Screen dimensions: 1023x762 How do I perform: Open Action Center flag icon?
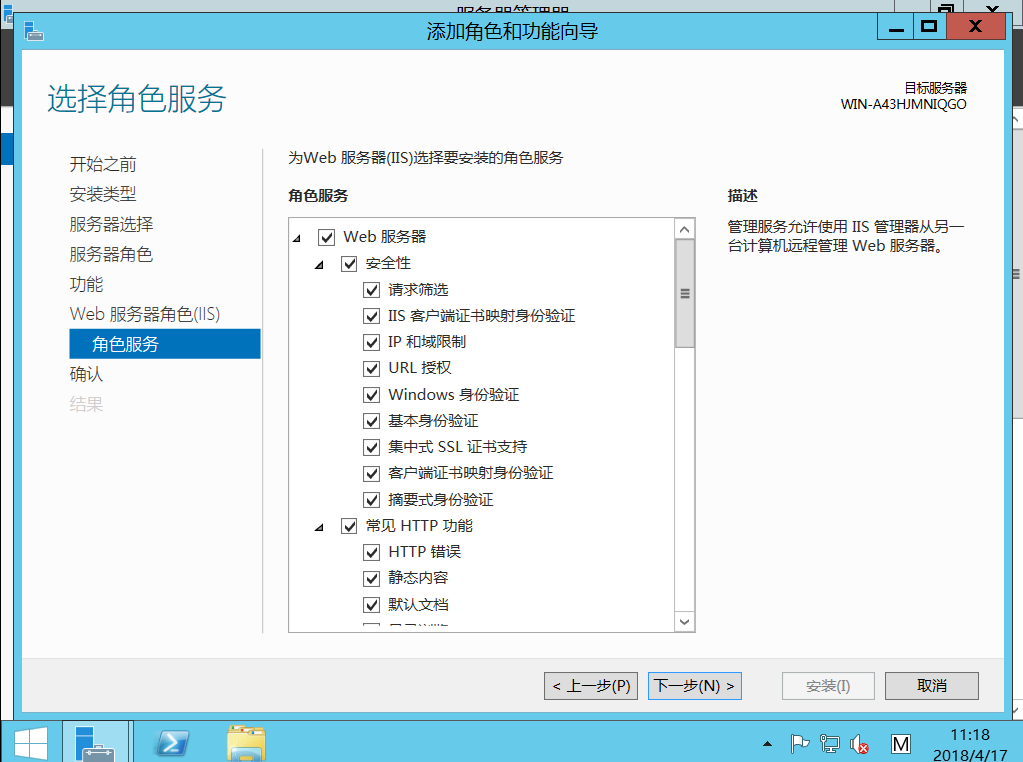click(x=799, y=744)
